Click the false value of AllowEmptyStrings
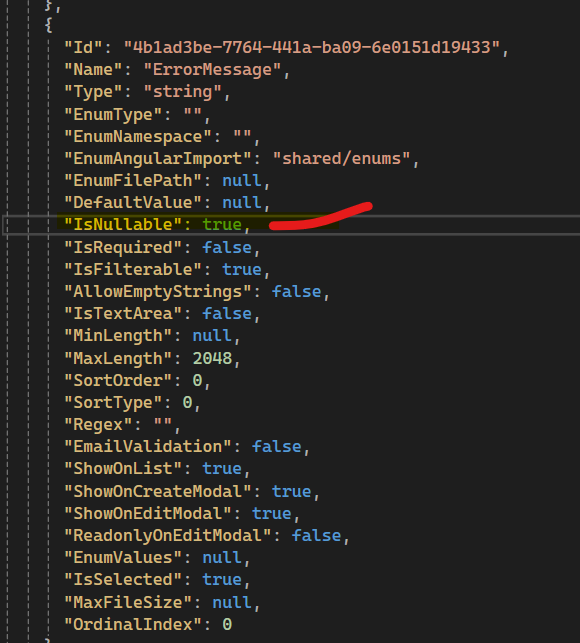 pyautogui.click(x=296, y=292)
